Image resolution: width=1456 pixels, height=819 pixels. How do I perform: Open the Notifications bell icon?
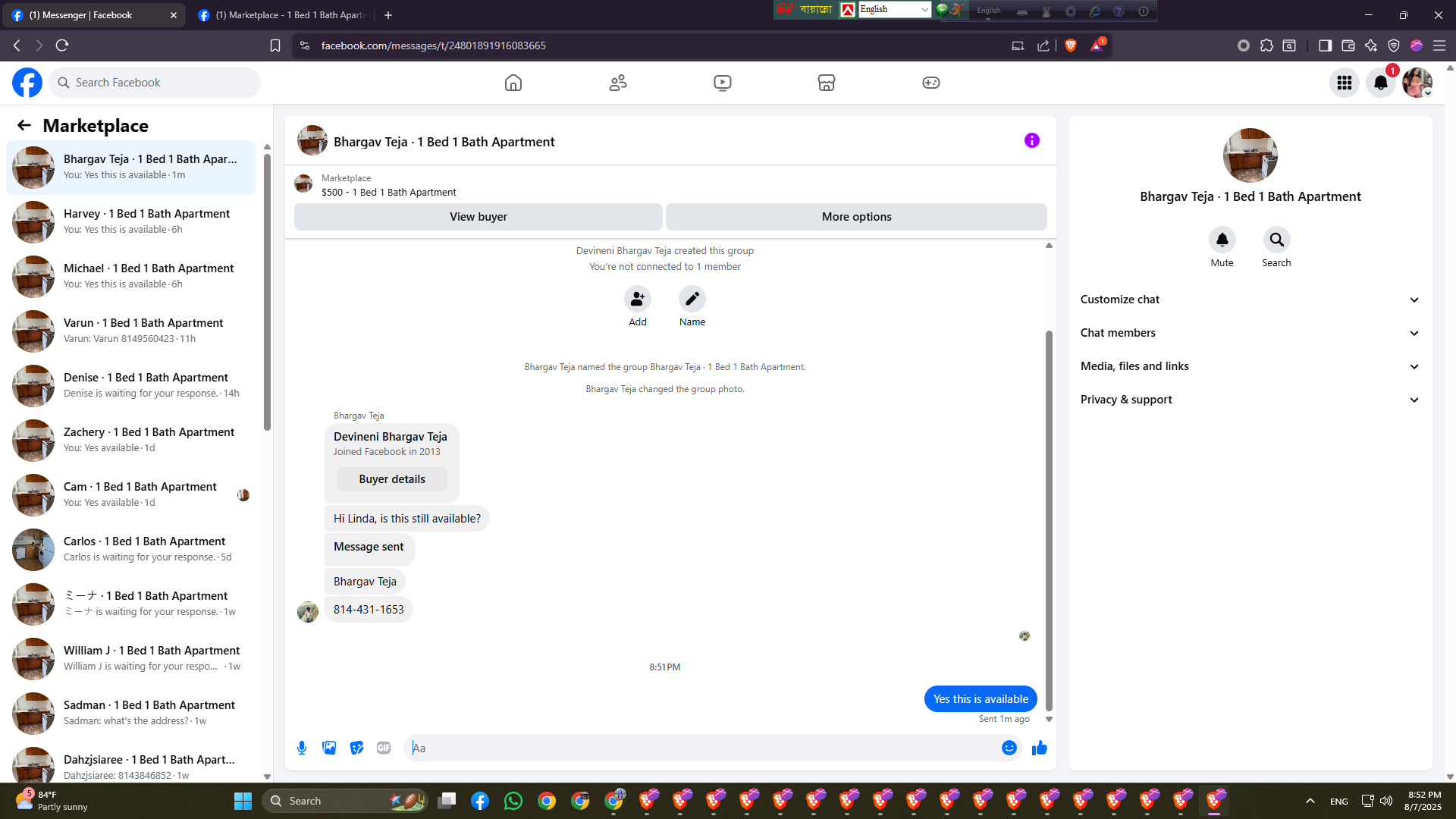pos(1381,83)
